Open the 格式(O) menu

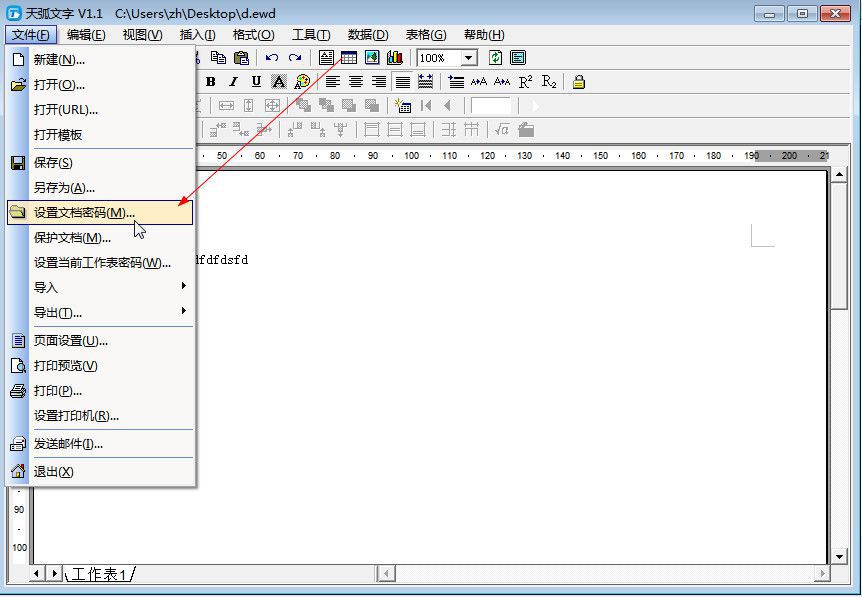pos(253,35)
